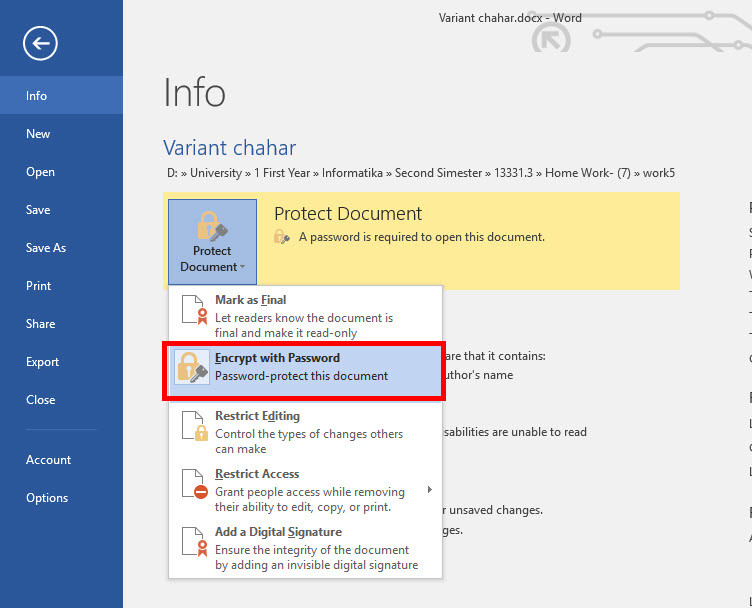Expand the Restrict Access submenu arrow
The width and height of the screenshot is (752, 608).
point(430,490)
